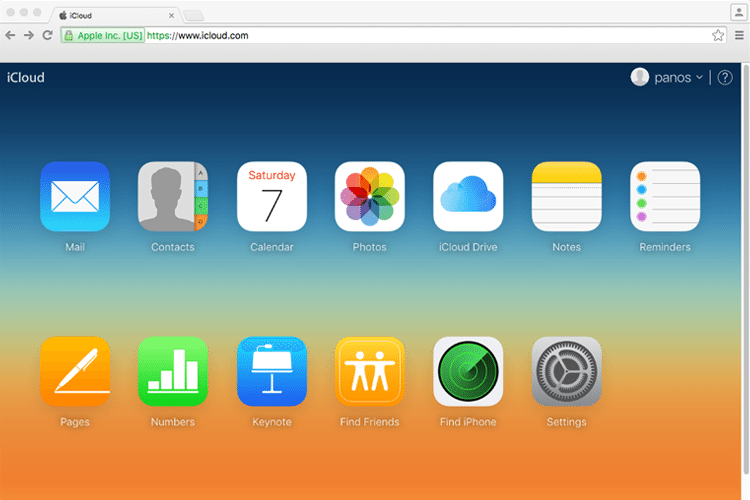Click the Keynote label text

[x=272, y=422]
